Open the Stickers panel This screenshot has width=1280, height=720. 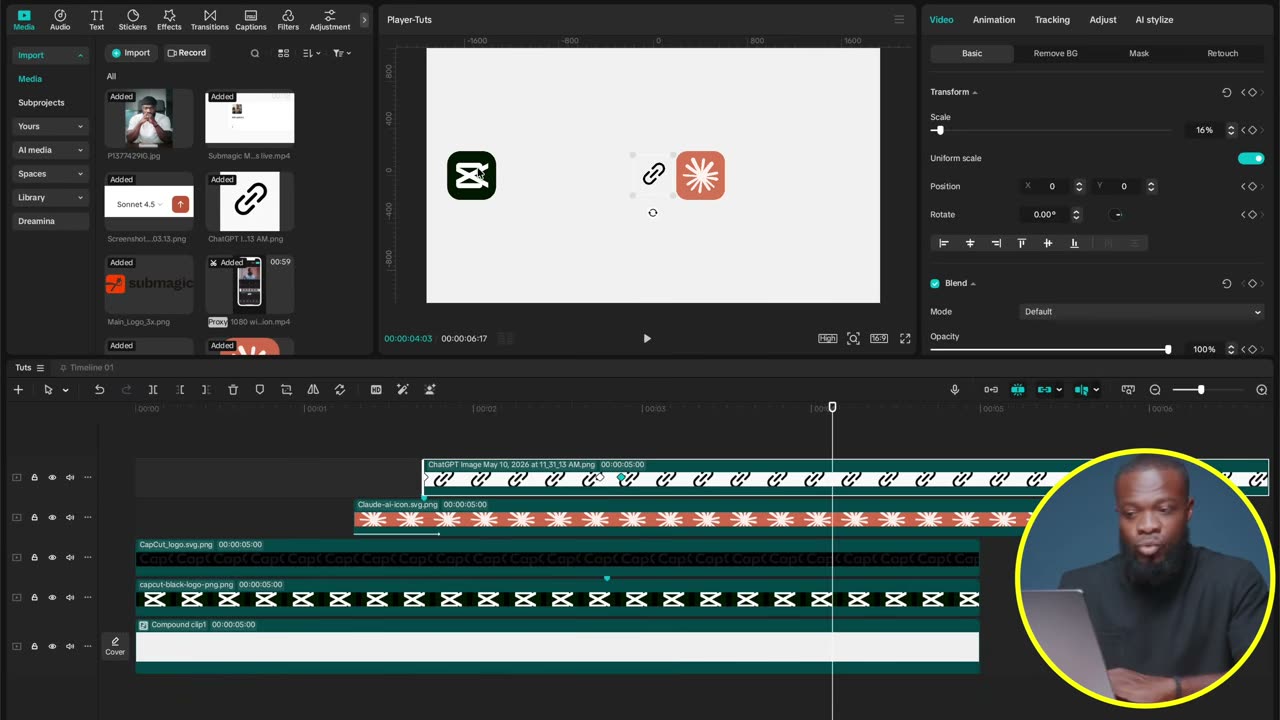(132, 20)
